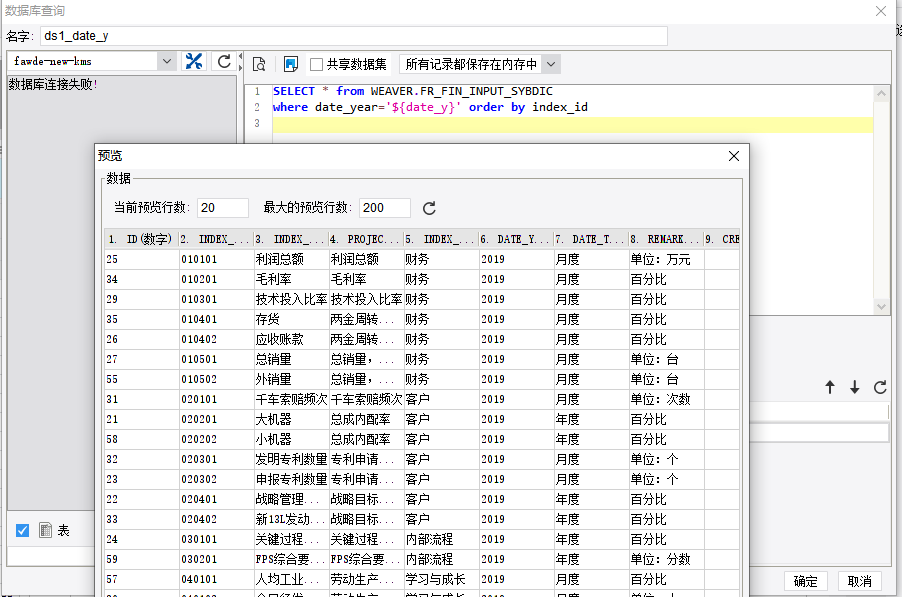Image resolution: width=902 pixels, height=597 pixels.
Task: Select the 存货 cell
Action: [x=291, y=319]
